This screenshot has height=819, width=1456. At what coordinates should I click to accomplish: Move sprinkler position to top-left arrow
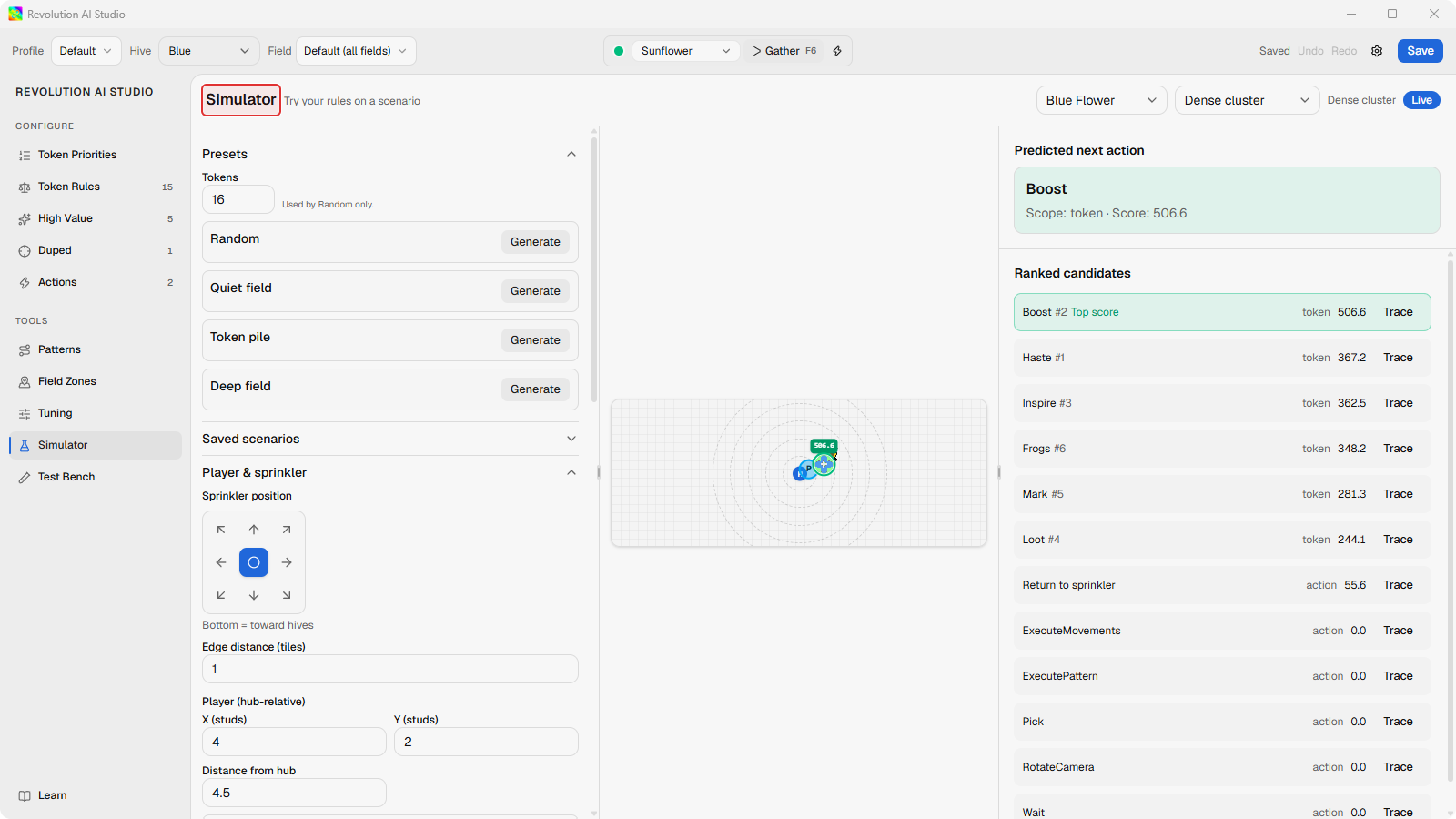[221, 530]
